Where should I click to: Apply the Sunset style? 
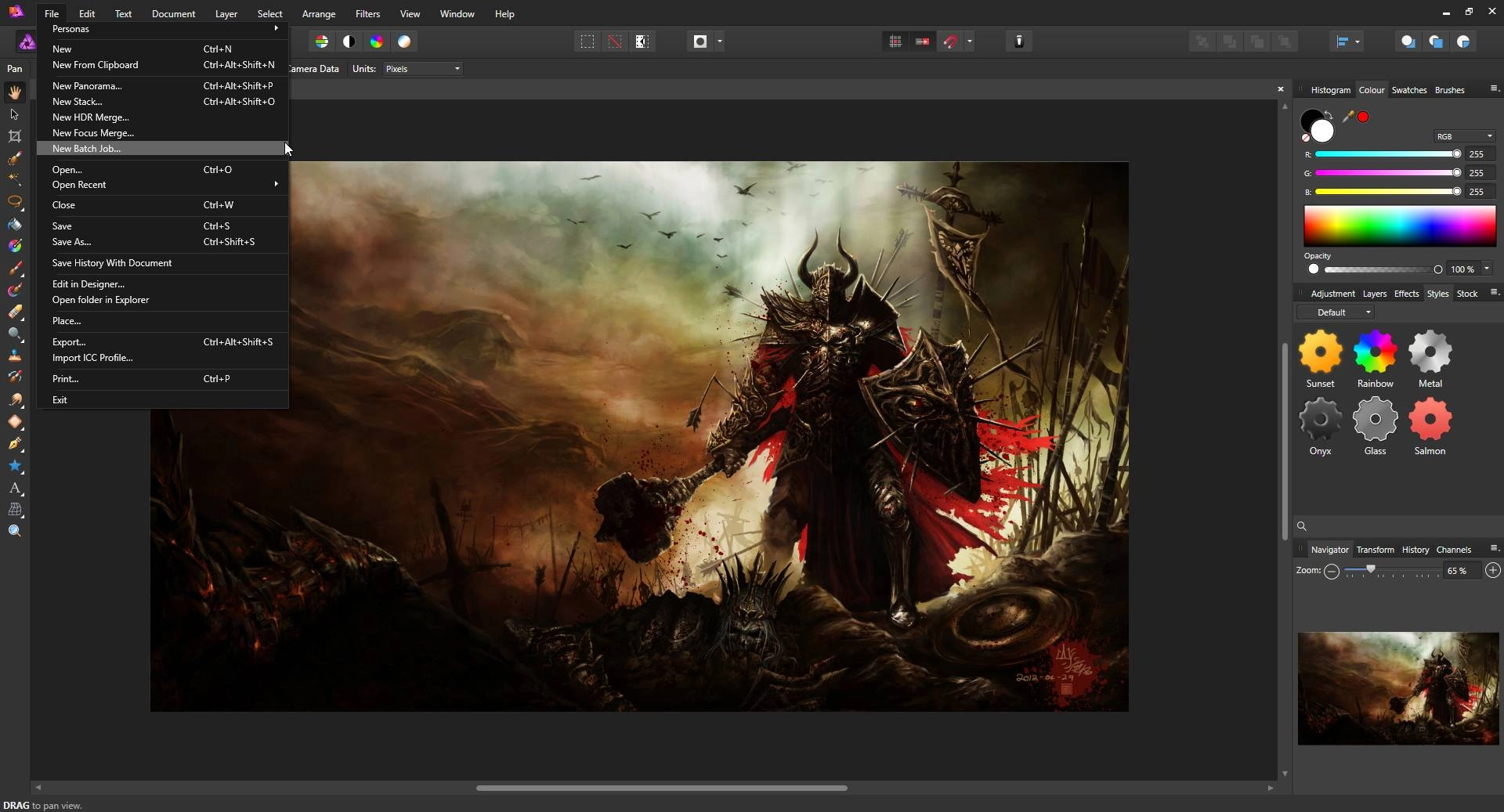pos(1320,359)
